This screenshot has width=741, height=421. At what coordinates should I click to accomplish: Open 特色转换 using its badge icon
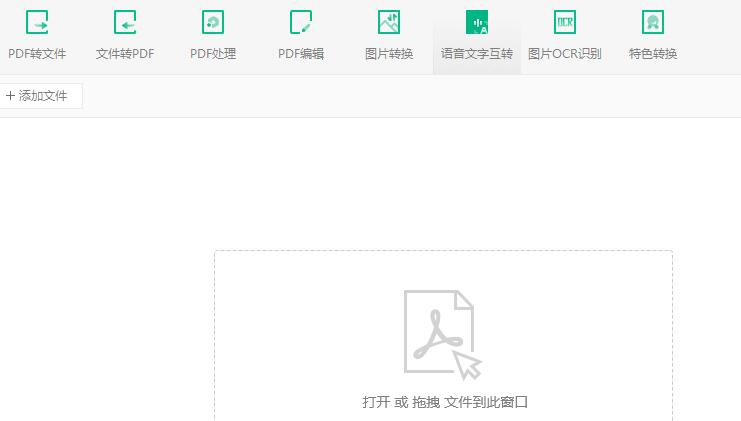click(653, 22)
